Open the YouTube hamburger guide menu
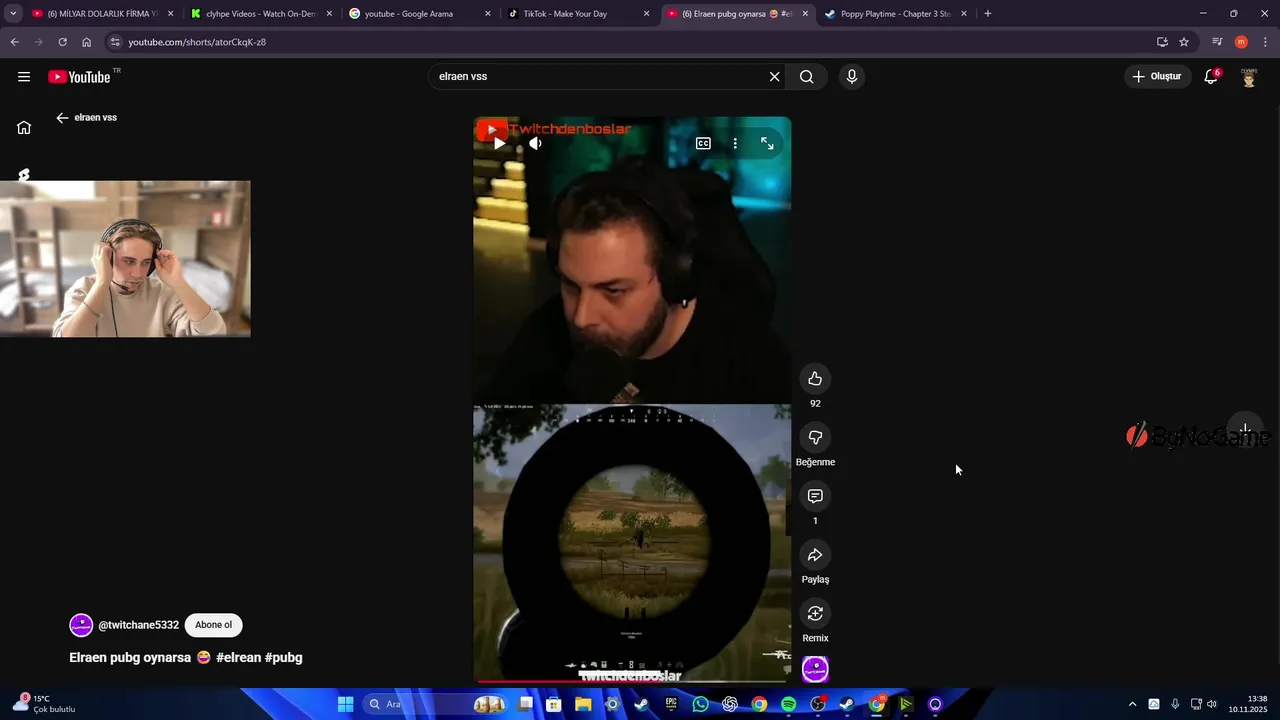Viewport: 1280px width, 720px height. 24,77
